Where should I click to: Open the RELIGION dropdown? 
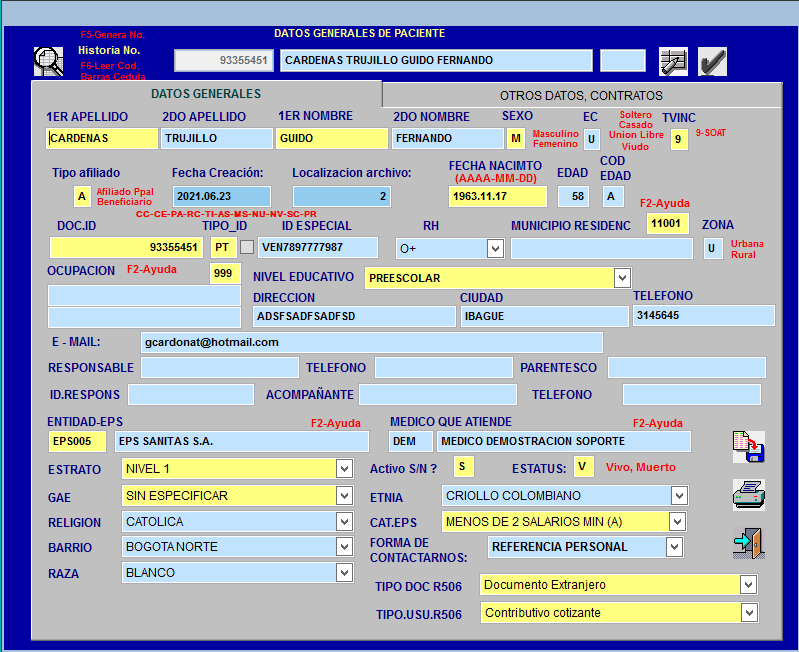[x=344, y=522]
